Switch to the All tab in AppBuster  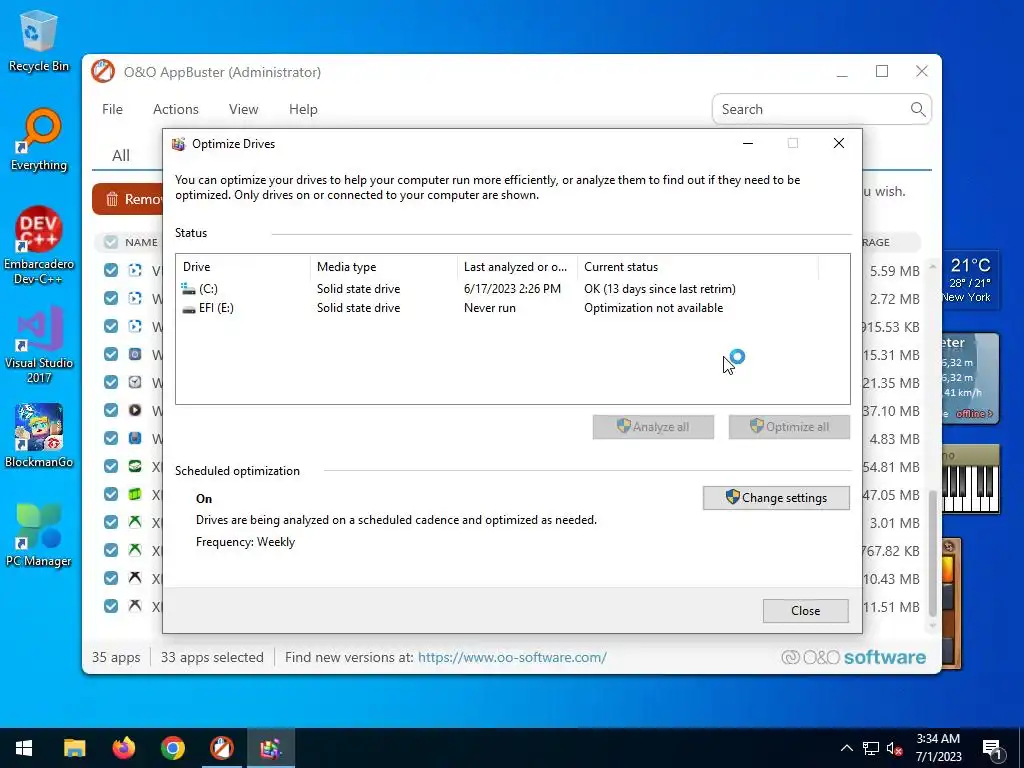pos(121,155)
